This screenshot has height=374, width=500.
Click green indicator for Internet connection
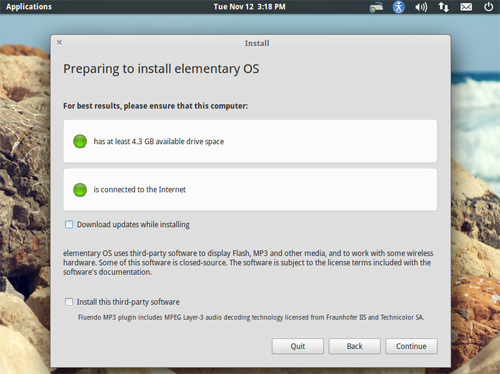[x=80, y=190]
